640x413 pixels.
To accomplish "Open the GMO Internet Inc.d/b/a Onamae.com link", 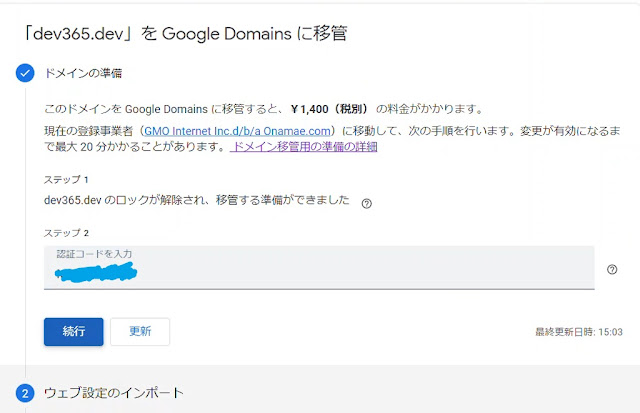I will (237, 131).
